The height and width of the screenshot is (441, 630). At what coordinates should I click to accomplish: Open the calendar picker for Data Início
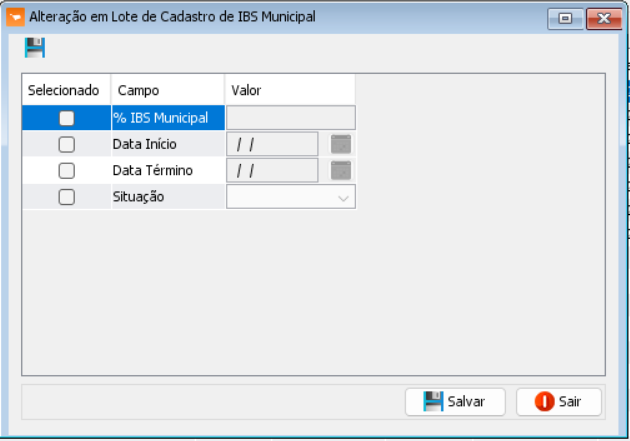[x=341, y=144]
